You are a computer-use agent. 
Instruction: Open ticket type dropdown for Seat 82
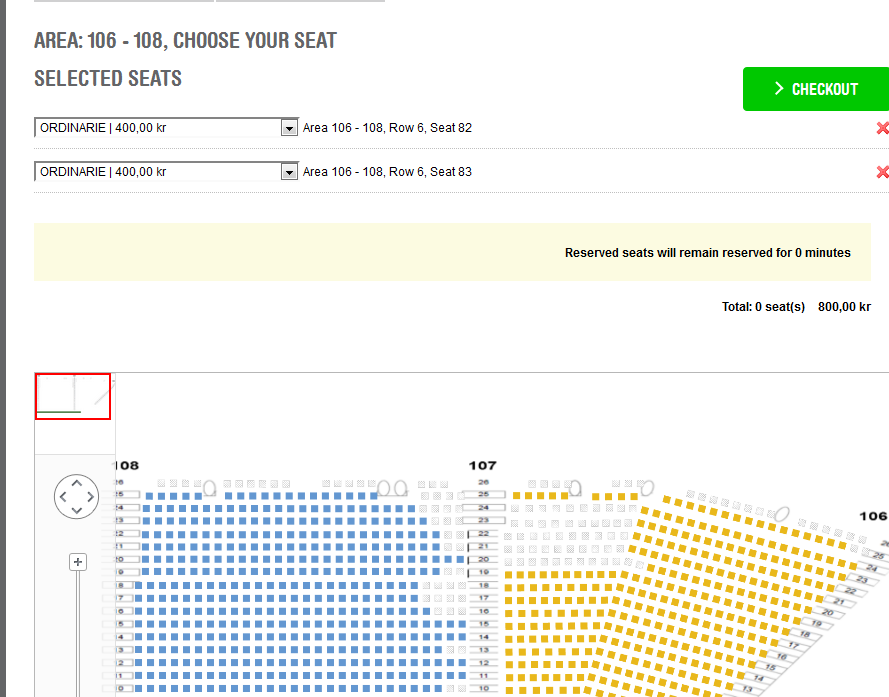[166, 128]
